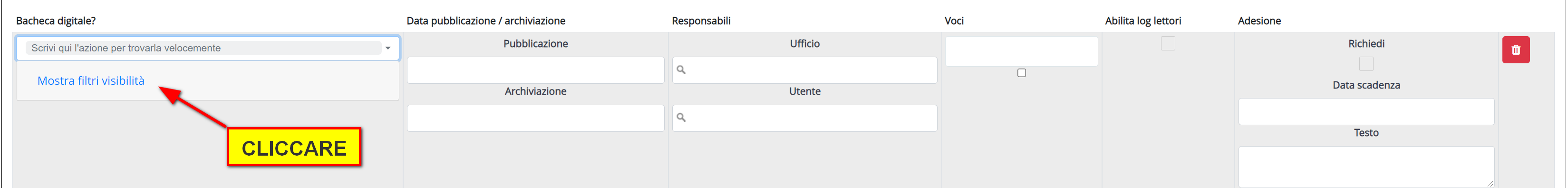1568x188 pixels.
Task: Focus the Pubblicazione date field
Action: pos(536,70)
